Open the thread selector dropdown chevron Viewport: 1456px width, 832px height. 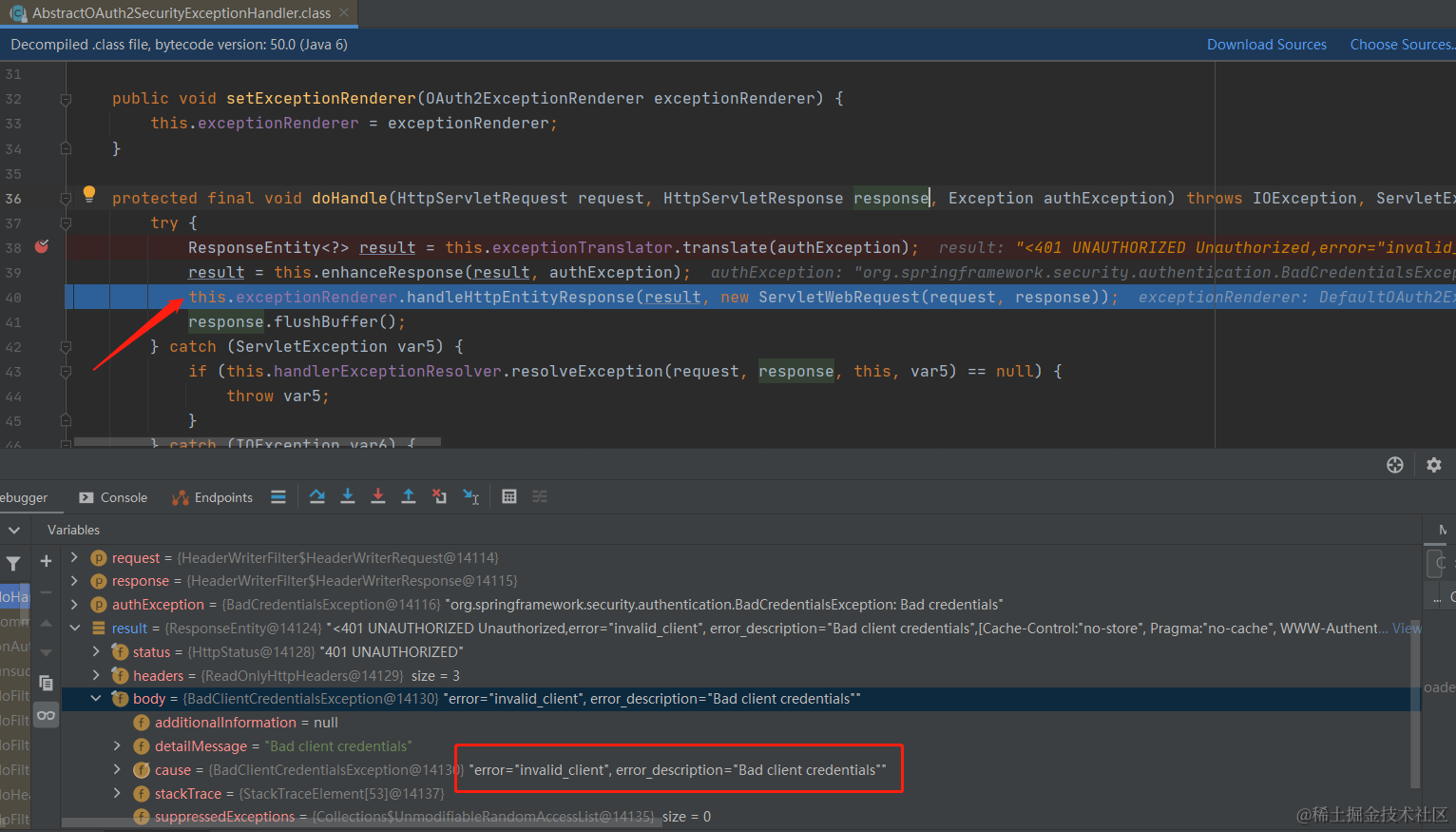(13, 530)
